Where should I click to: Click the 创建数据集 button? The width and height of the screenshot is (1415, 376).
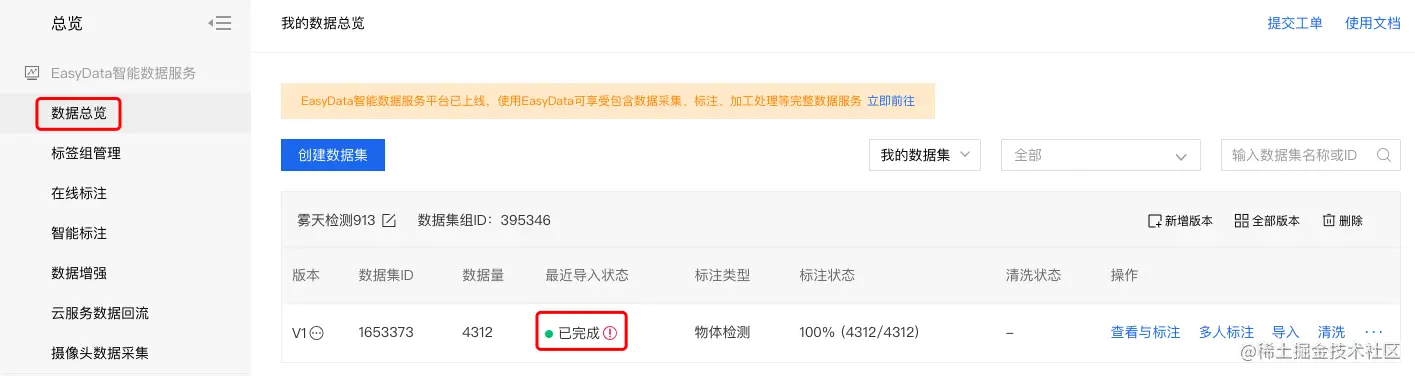coord(333,155)
